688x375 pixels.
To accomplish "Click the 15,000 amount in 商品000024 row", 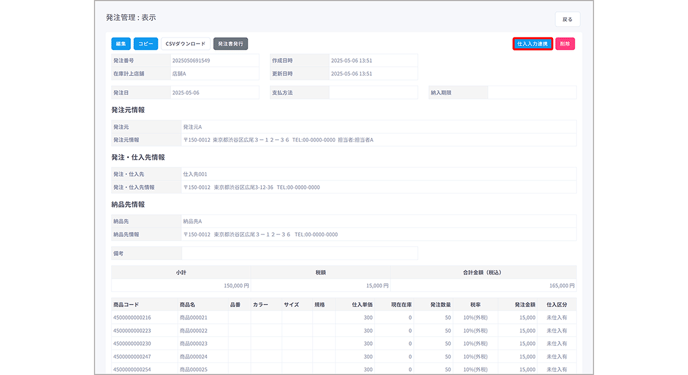I will (x=528, y=357).
